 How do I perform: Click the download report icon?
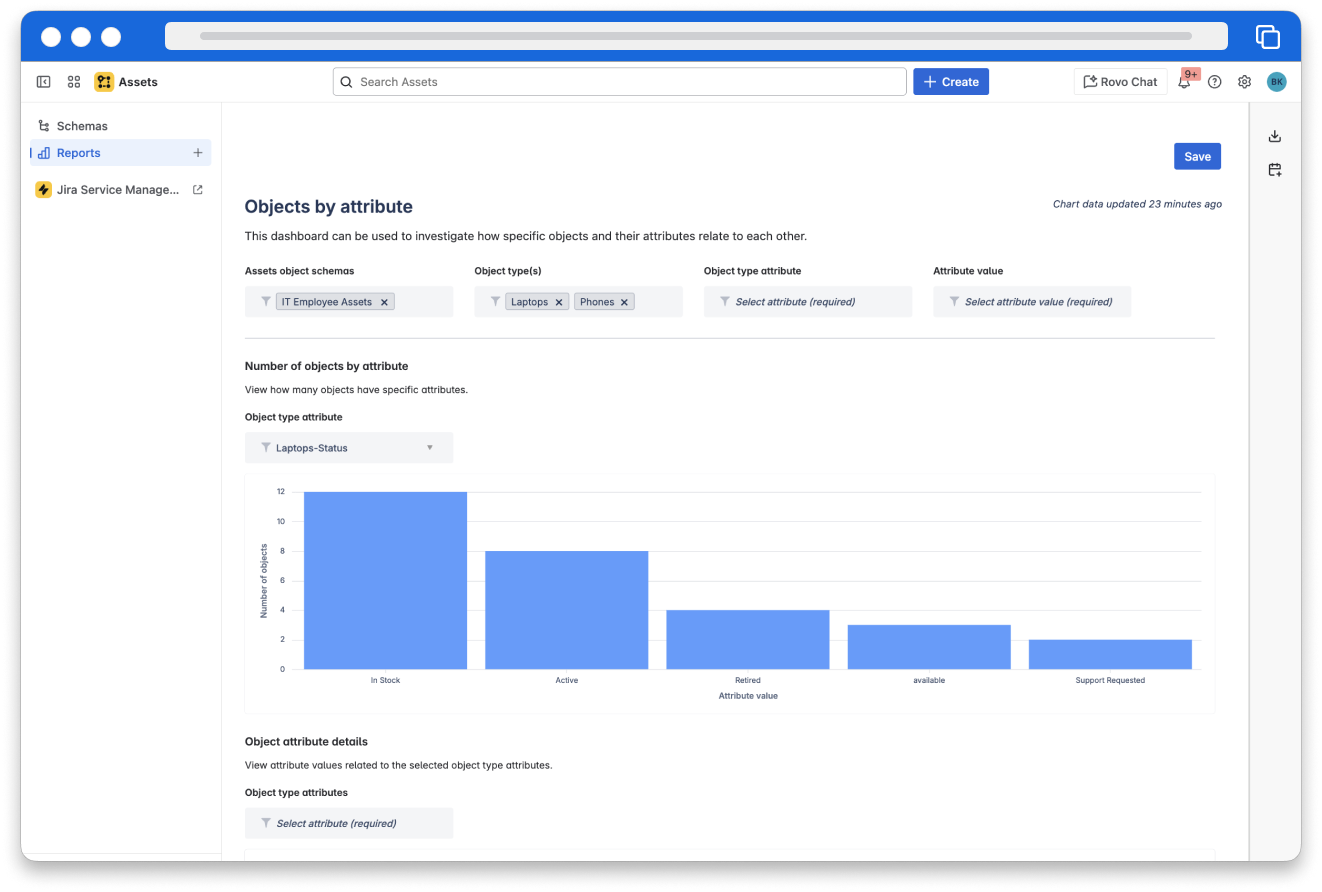point(1275,137)
